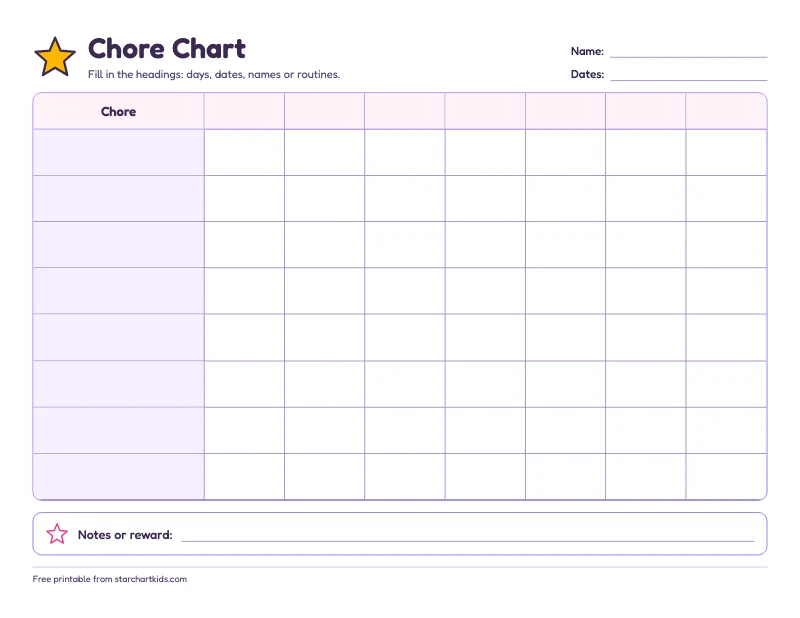The image size is (800, 618).
Task: Click the "Fill in the headings" subtitle text
Action: [214, 75]
